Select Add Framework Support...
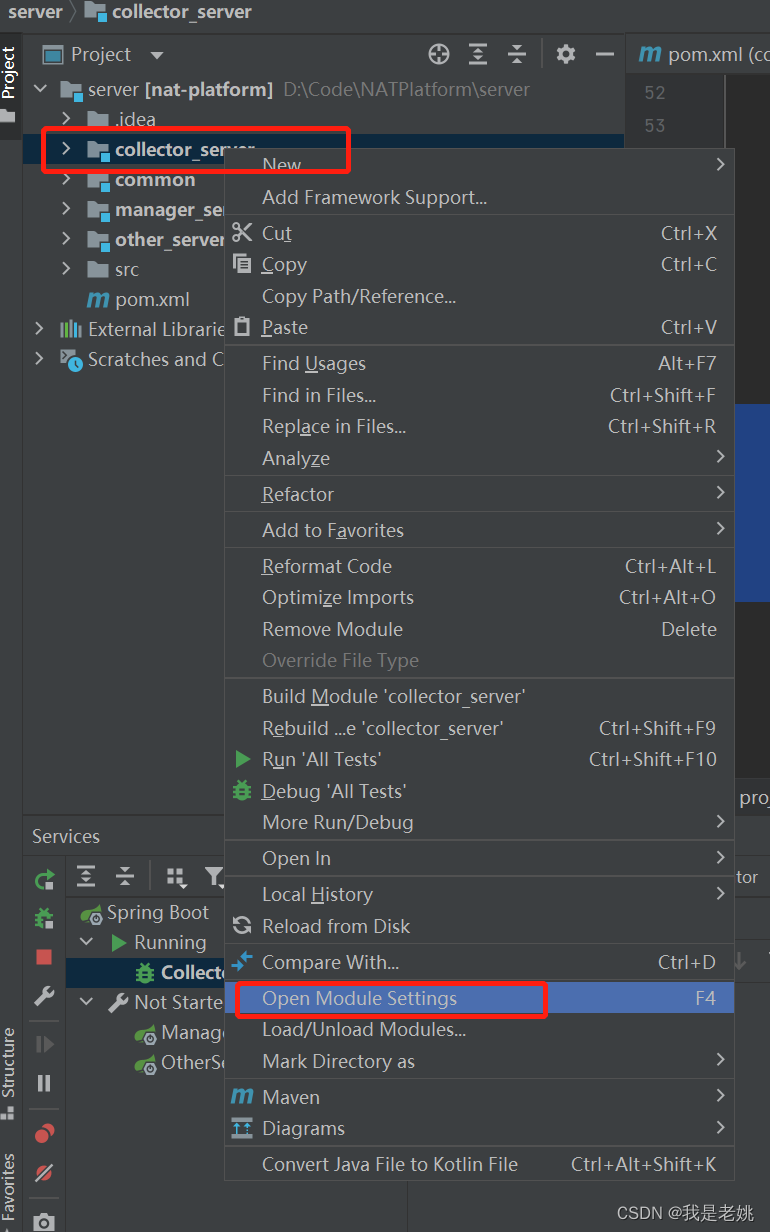 click(480, 197)
